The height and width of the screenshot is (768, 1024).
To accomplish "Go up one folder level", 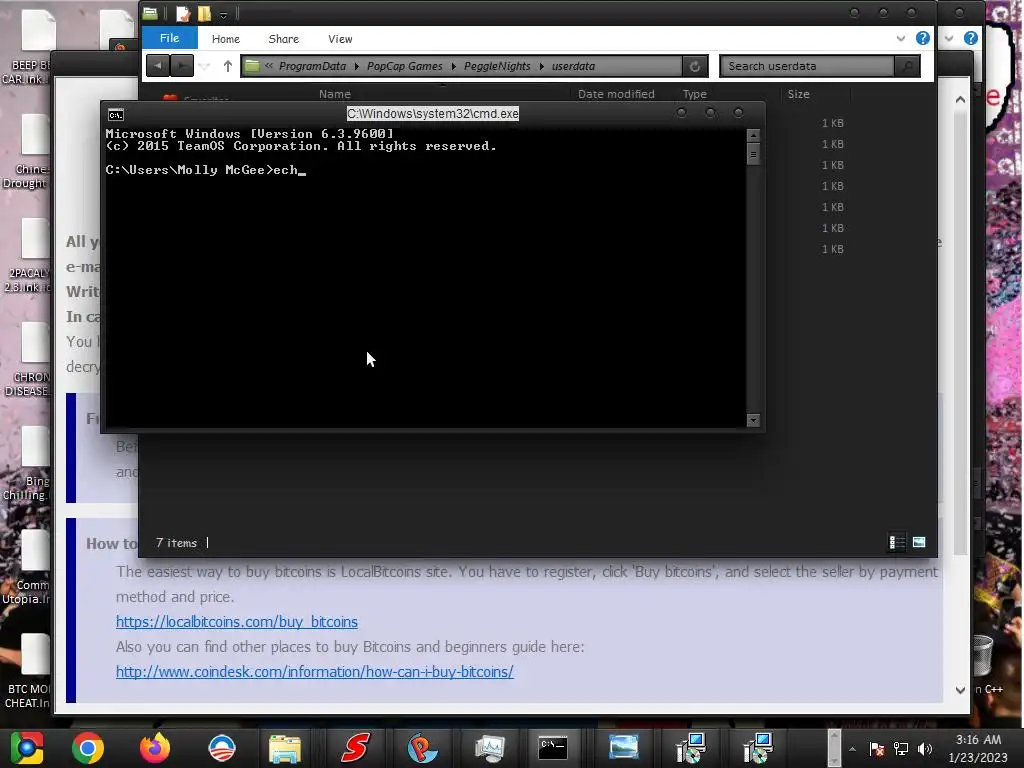I will [x=227, y=66].
